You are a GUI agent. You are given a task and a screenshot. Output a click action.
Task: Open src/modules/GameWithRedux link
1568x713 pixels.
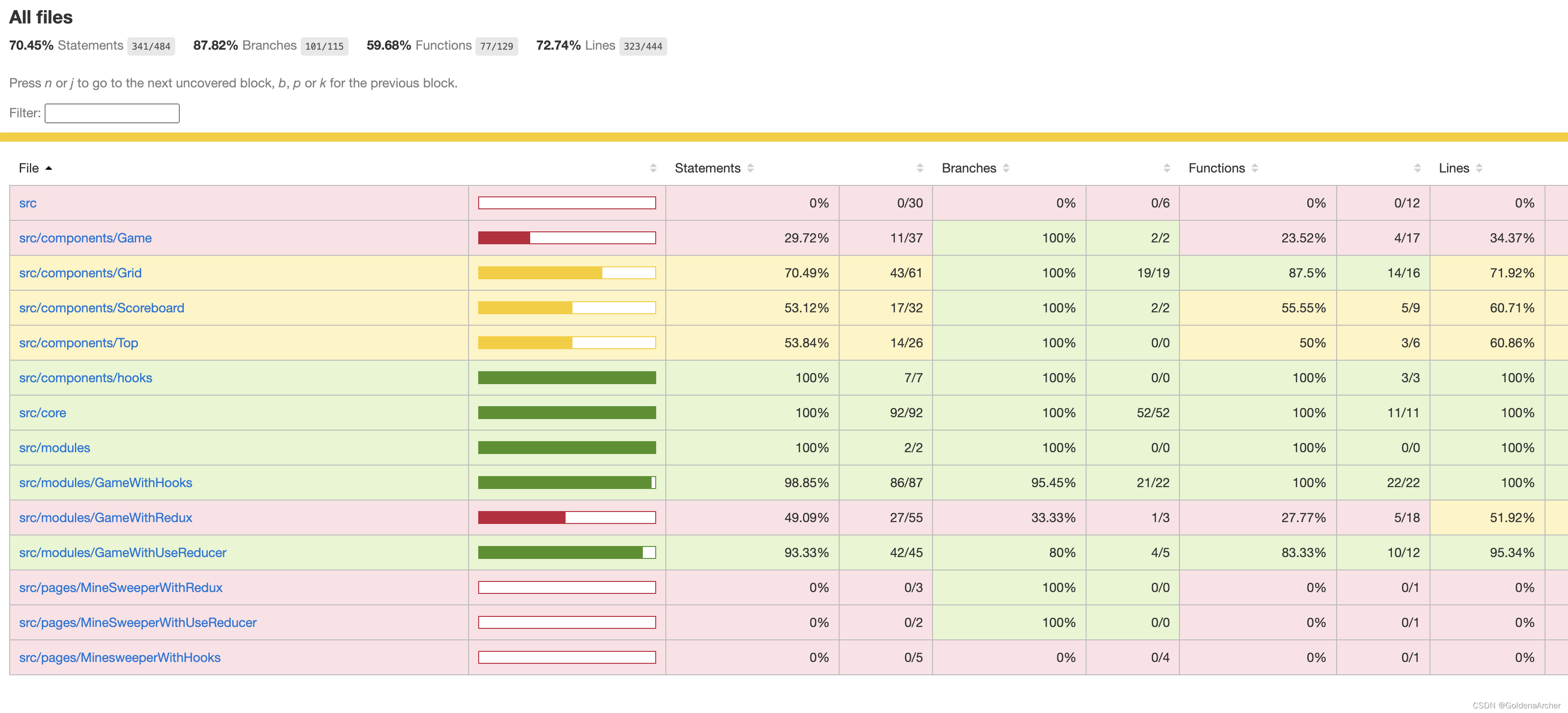pos(106,517)
